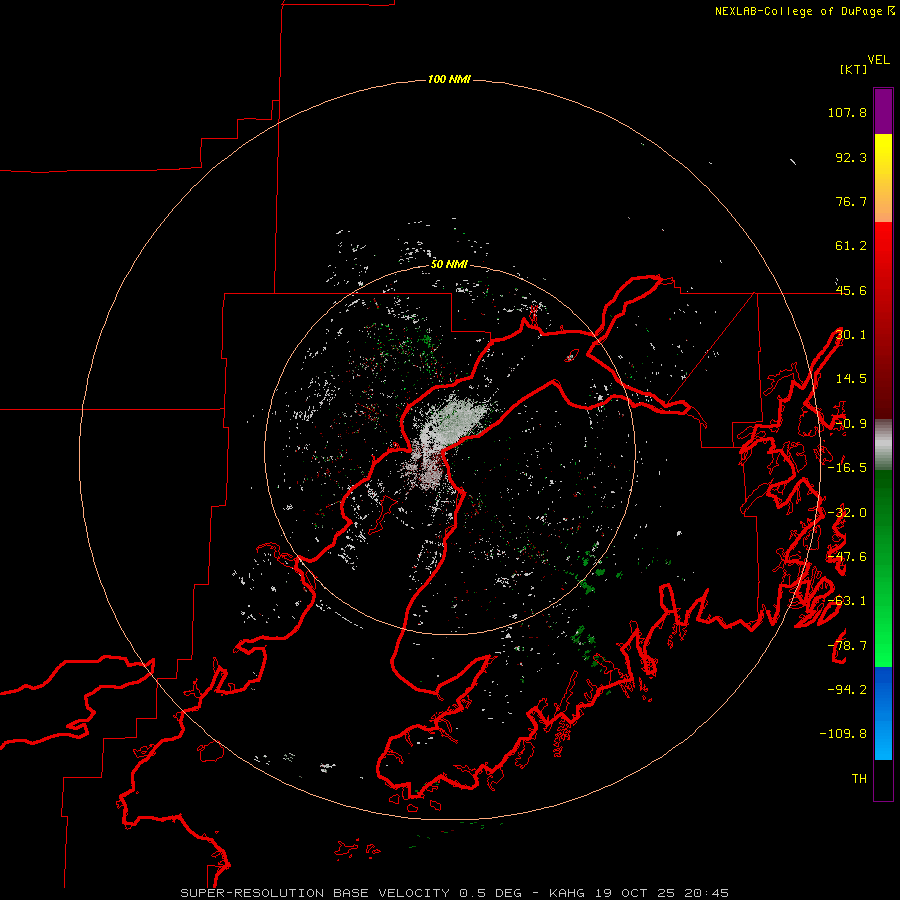Screen dimensions: 900x900
Task: Click the 92.3 velocity scale value
Action: coord(851,157)
